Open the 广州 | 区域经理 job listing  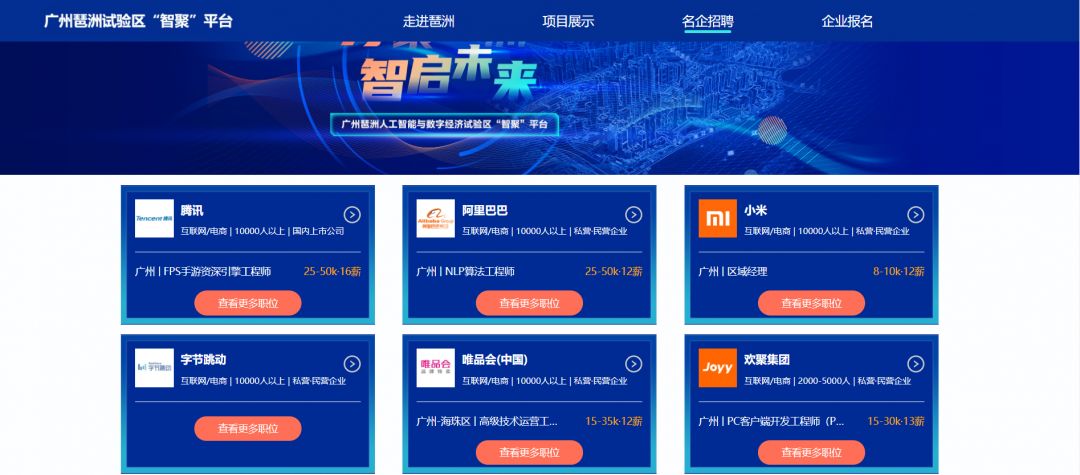point(733,272)
